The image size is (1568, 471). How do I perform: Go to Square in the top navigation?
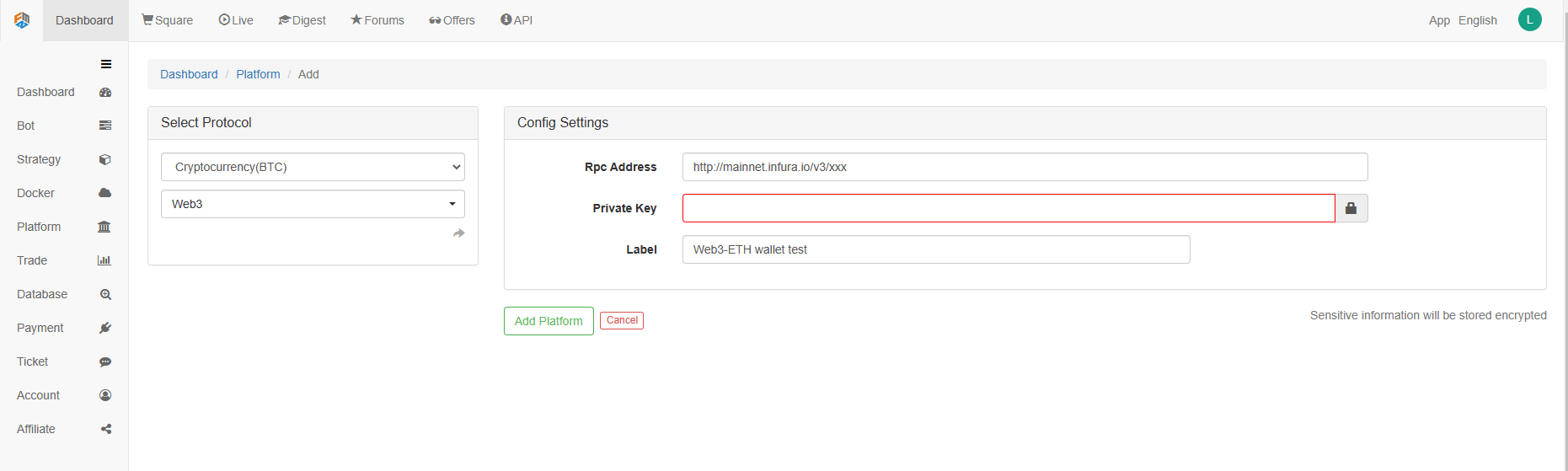(168, 20)
